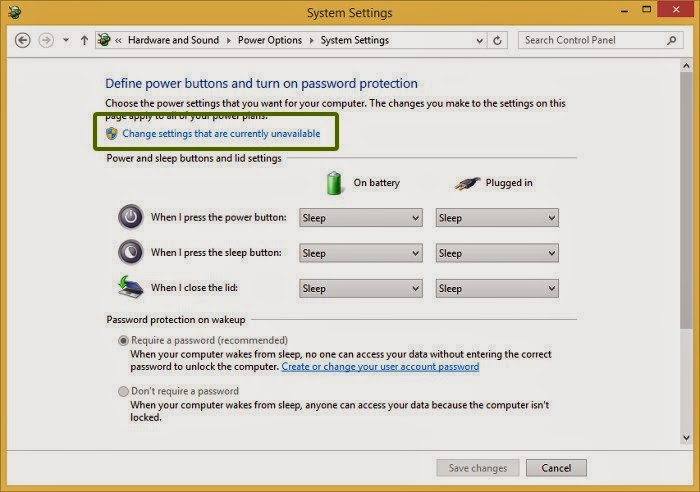700x492 pixels.
Task: Open the recent locations dropdown arrow
Action: point(66,40)
